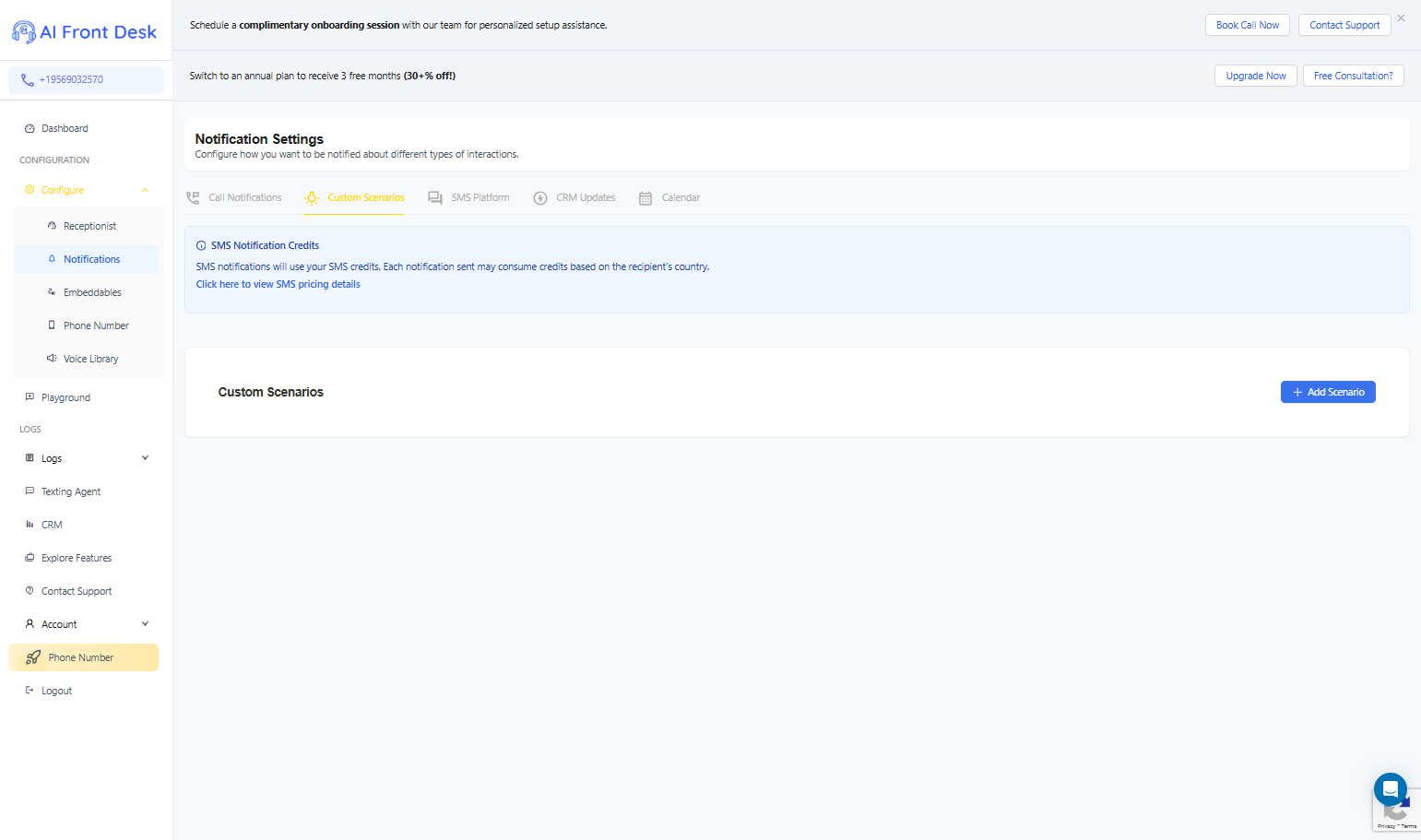Image resolution: width=1421 pixels, height=840 pixels.
Task: Click the rocket icon on highlighted Phone Number
Action: click(x=33, y=657)
